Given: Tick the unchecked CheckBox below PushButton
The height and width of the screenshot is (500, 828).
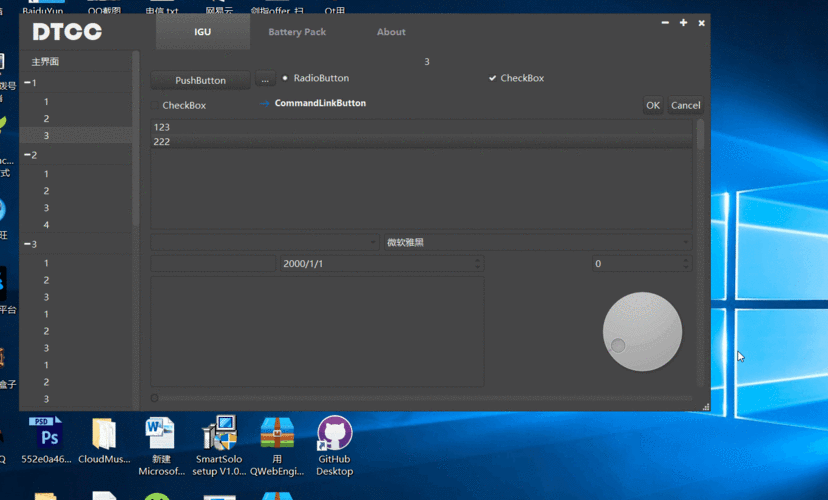Looking at the screenshot, I should point(178,105).
